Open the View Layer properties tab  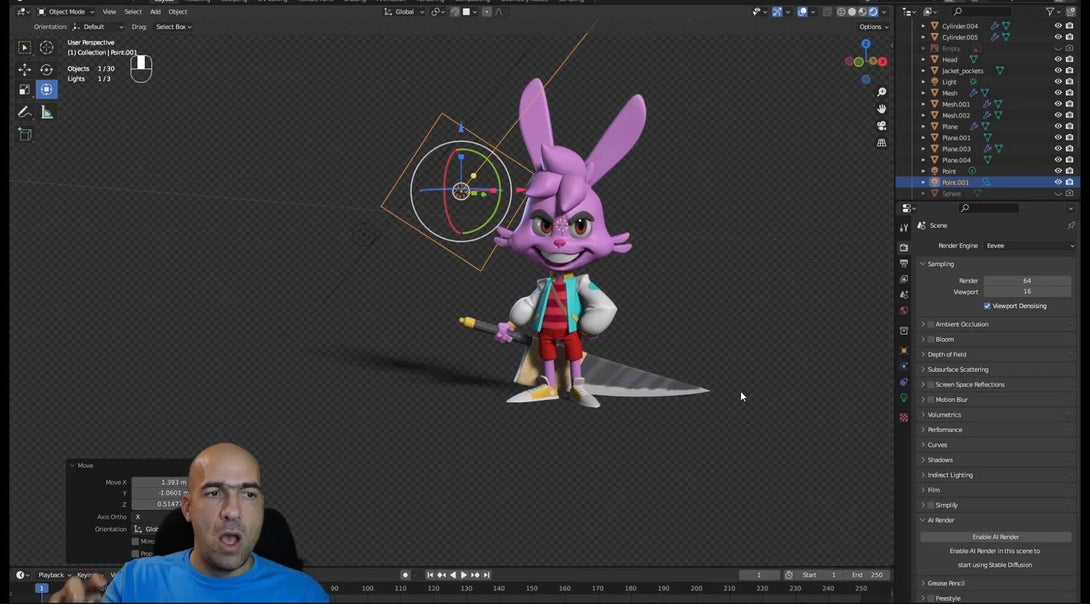(904, 279)
